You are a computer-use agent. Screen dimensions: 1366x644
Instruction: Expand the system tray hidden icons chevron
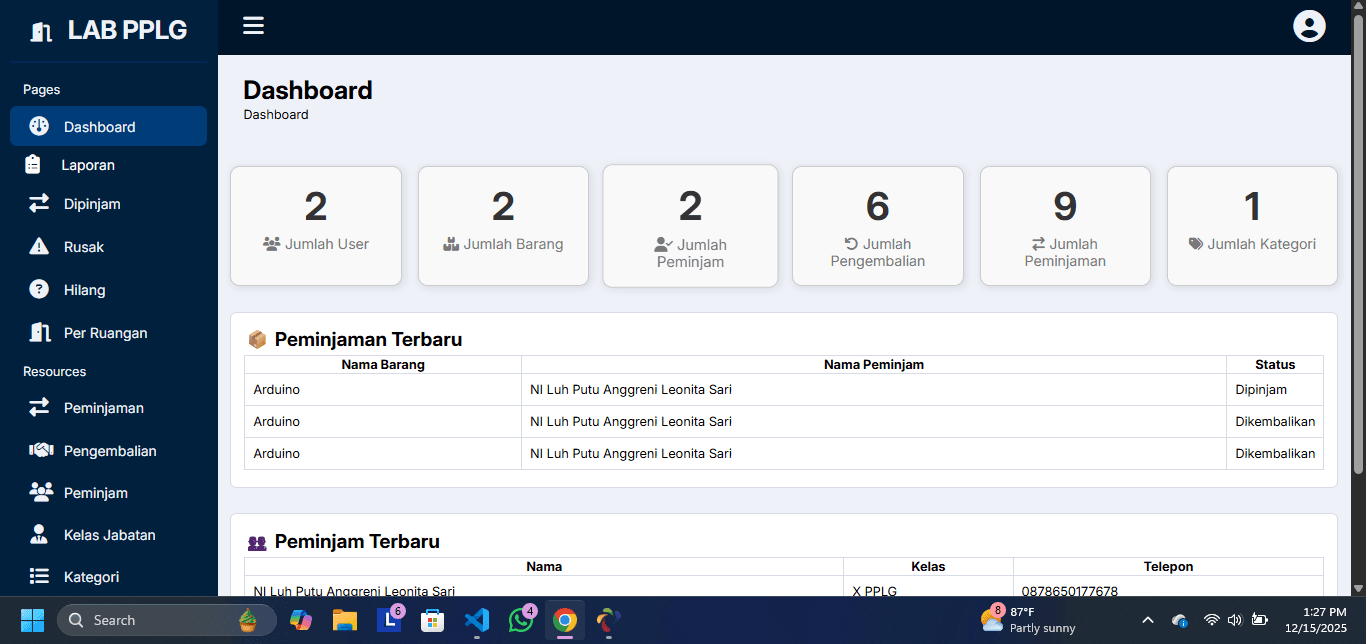pos(1147,621)
